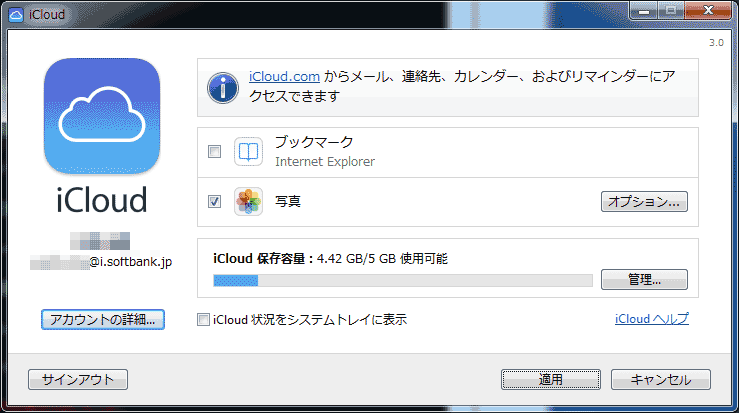Open 写真 settings with オプション... button
The image size is (739, 413).
[645, 201]
